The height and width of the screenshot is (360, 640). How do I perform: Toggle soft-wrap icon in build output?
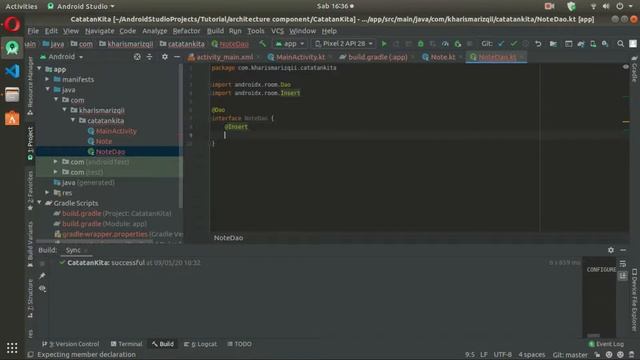(622, 264)
